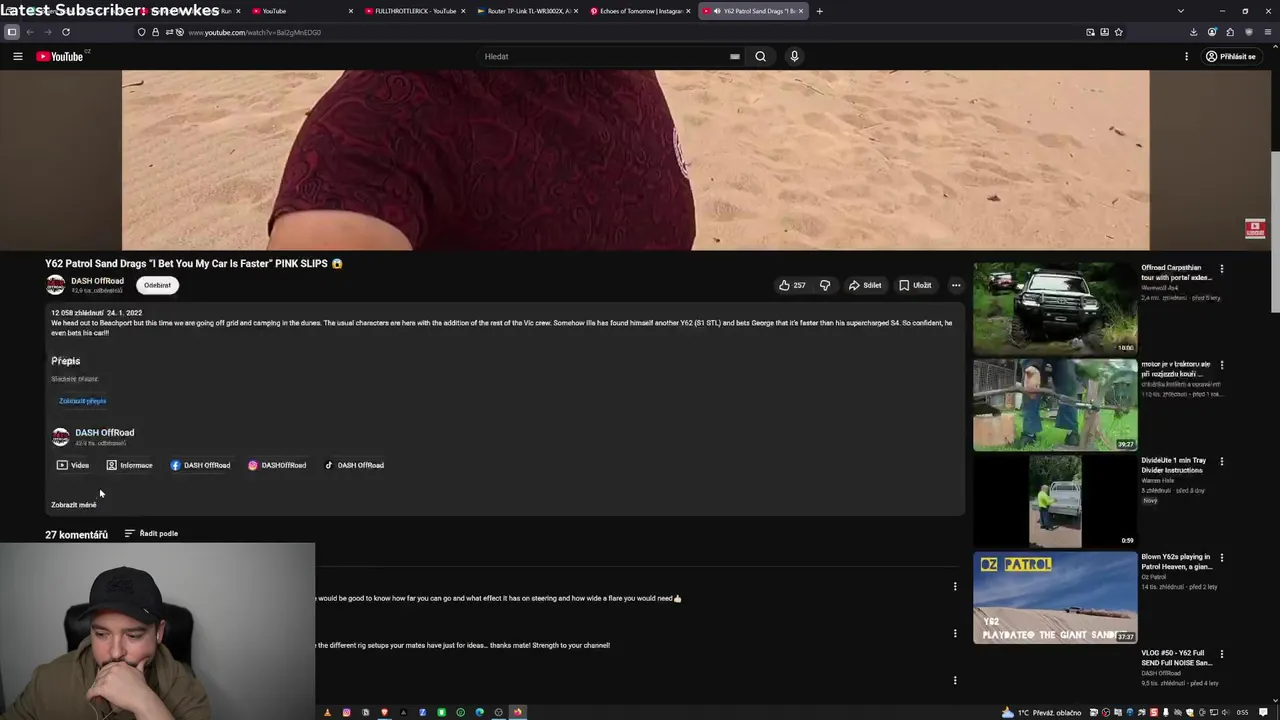Reload the page
Viewport: 1280px width, 720px height.
point(66,32)
